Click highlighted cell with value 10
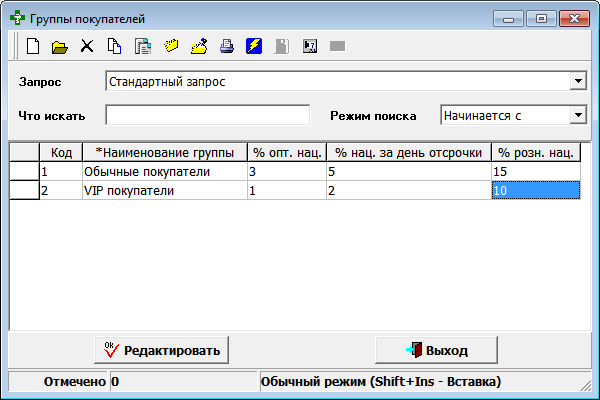This screenshot has width=600, height=400. pos(536,190)
